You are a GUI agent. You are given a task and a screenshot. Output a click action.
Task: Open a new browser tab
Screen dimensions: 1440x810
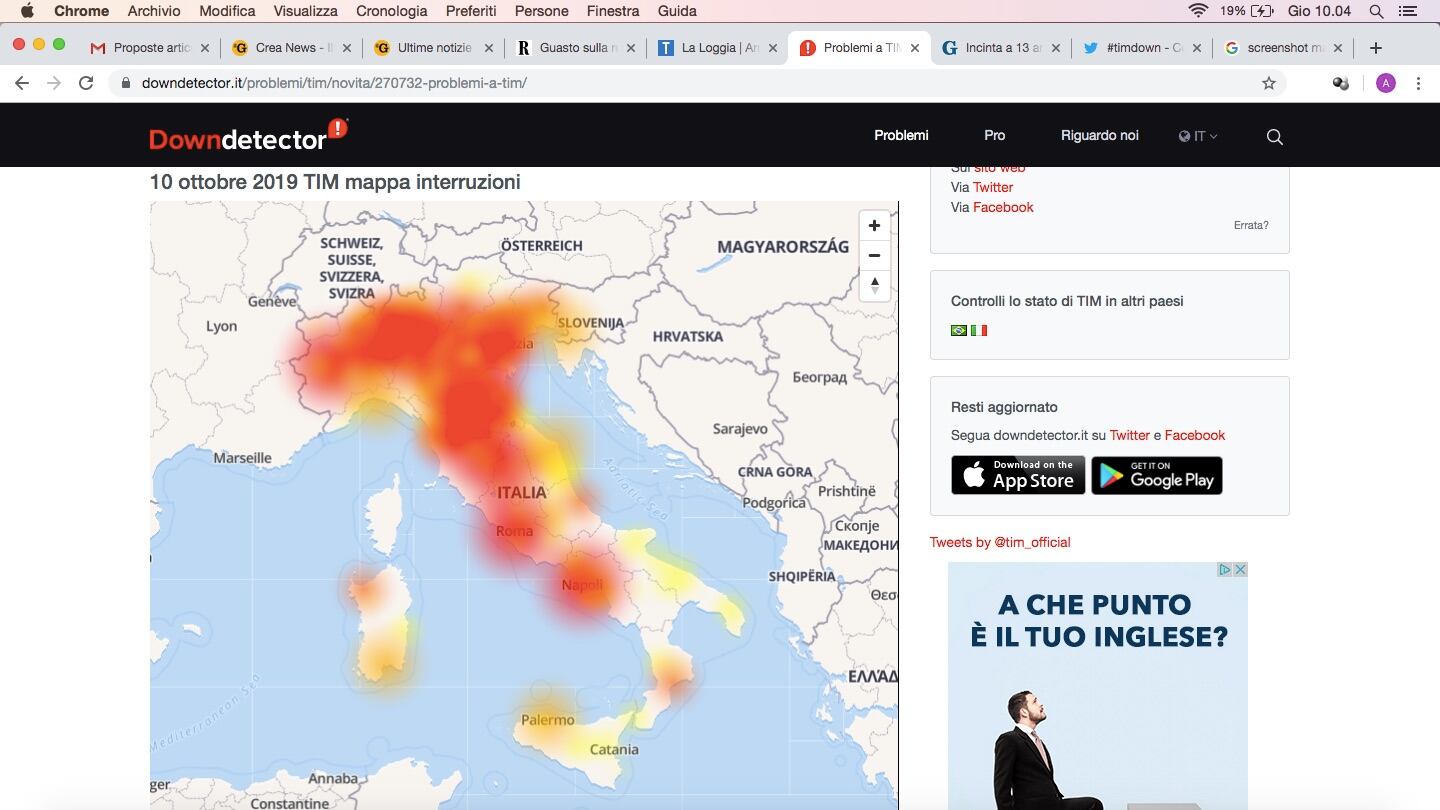[x=1376, y=48]
